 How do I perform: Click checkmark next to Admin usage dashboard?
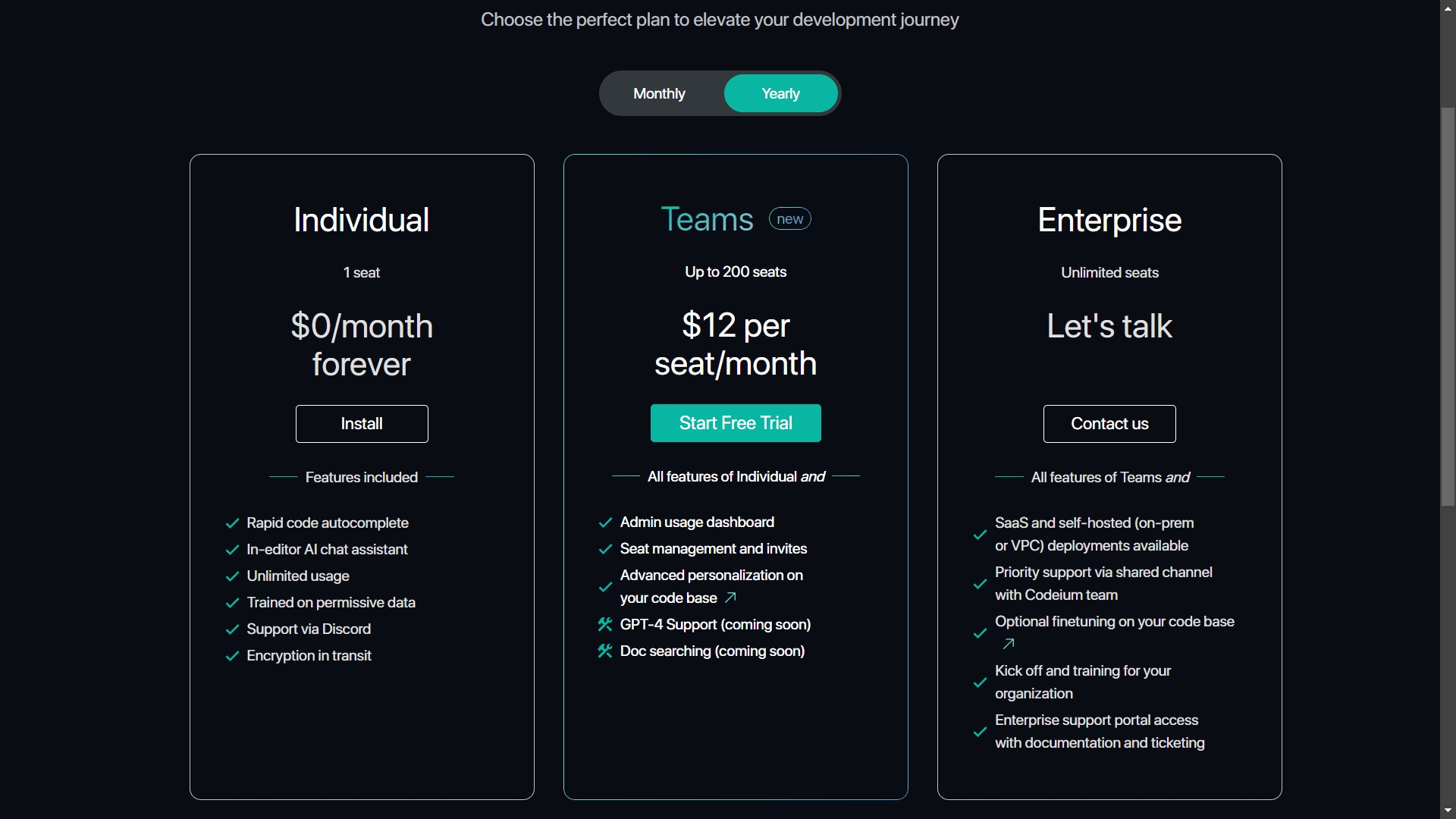[x=605, y=522]
